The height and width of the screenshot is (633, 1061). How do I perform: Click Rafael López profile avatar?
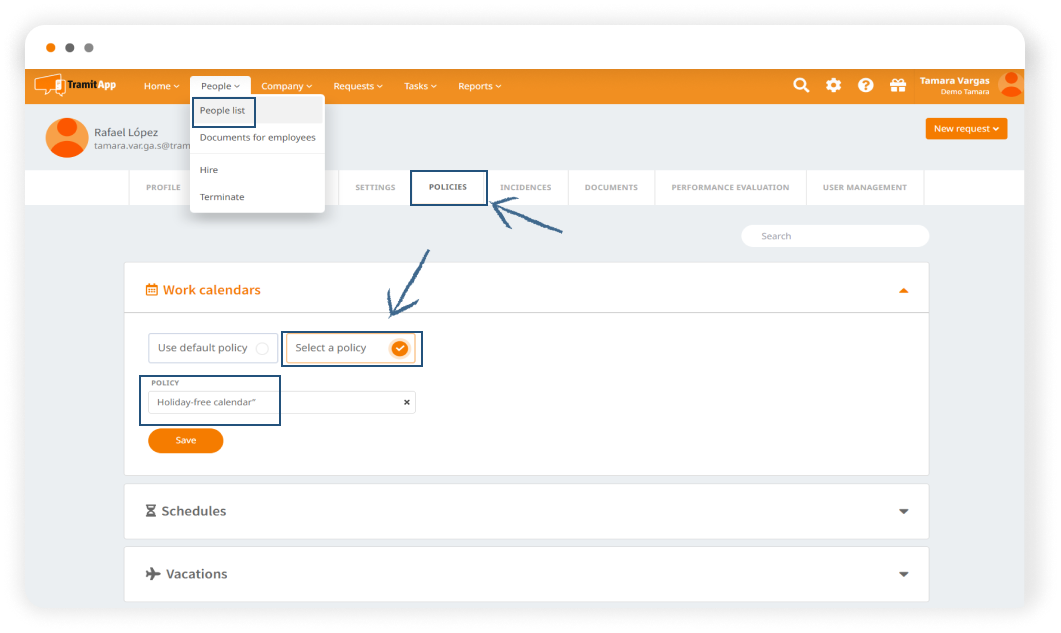[67, 138]
